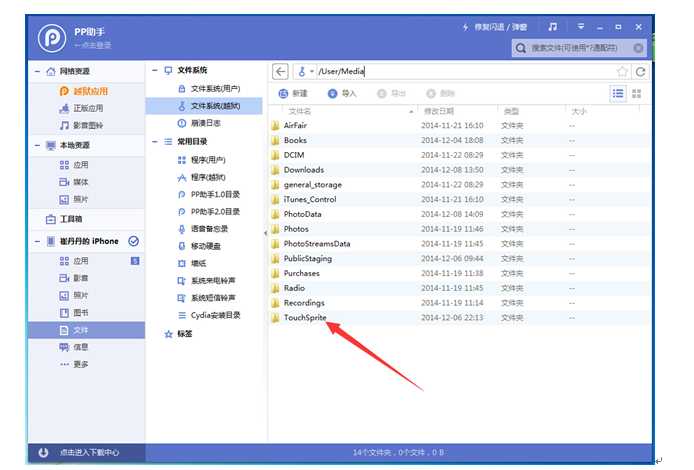Sort by 类型 column header

[511, 111]
